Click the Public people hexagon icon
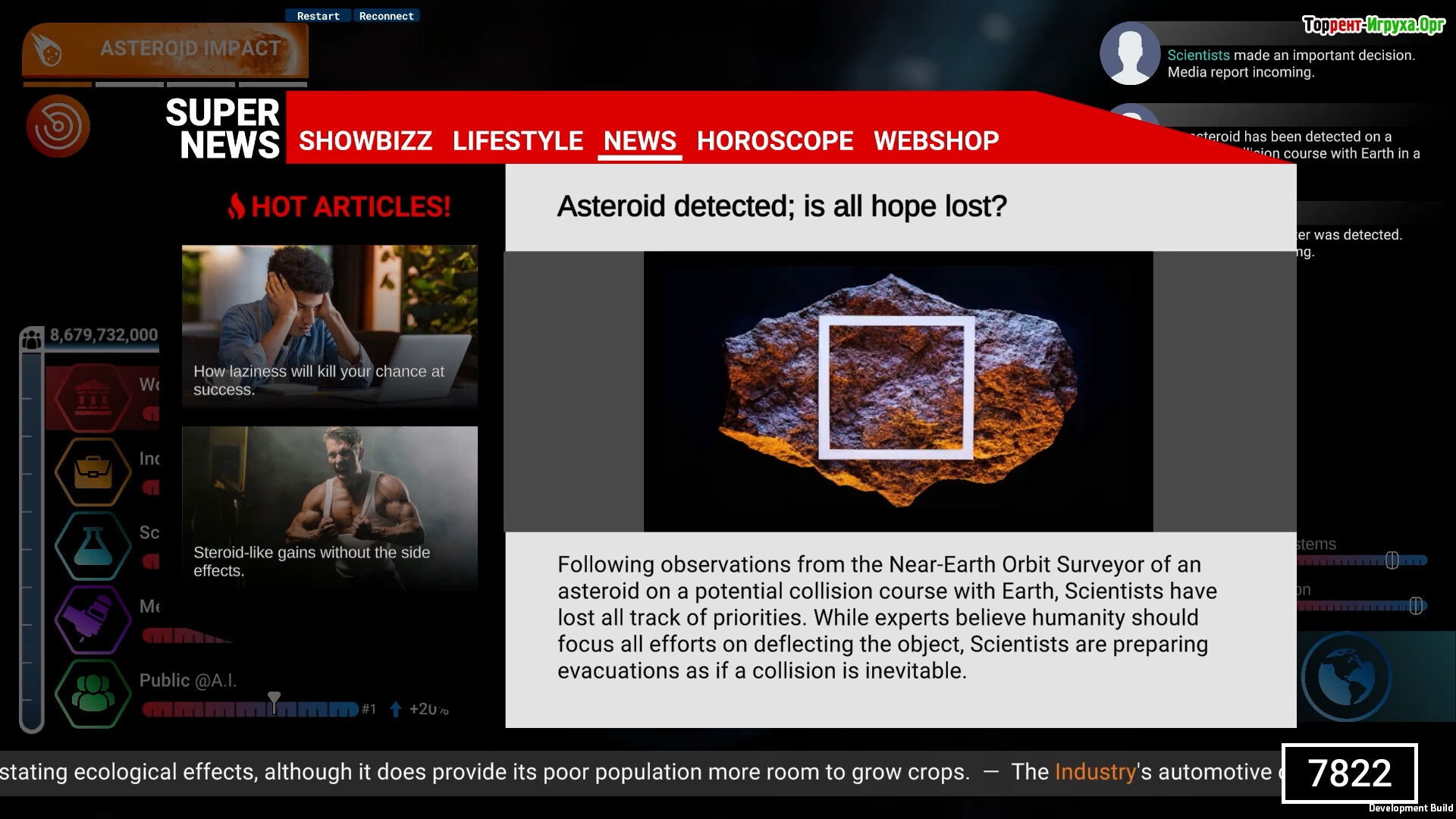 (x=93, y=694)
